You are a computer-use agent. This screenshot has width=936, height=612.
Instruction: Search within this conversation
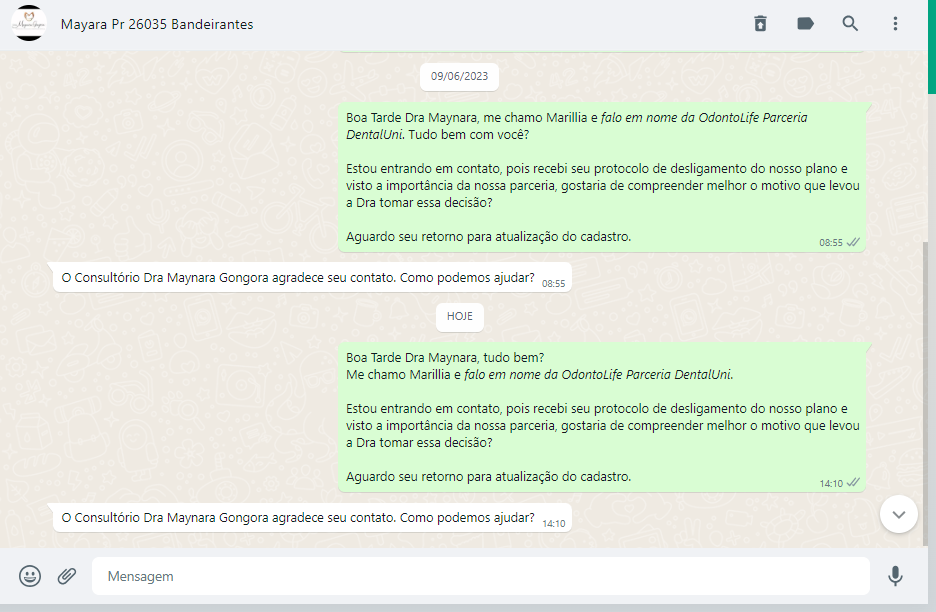coord(850,24)
